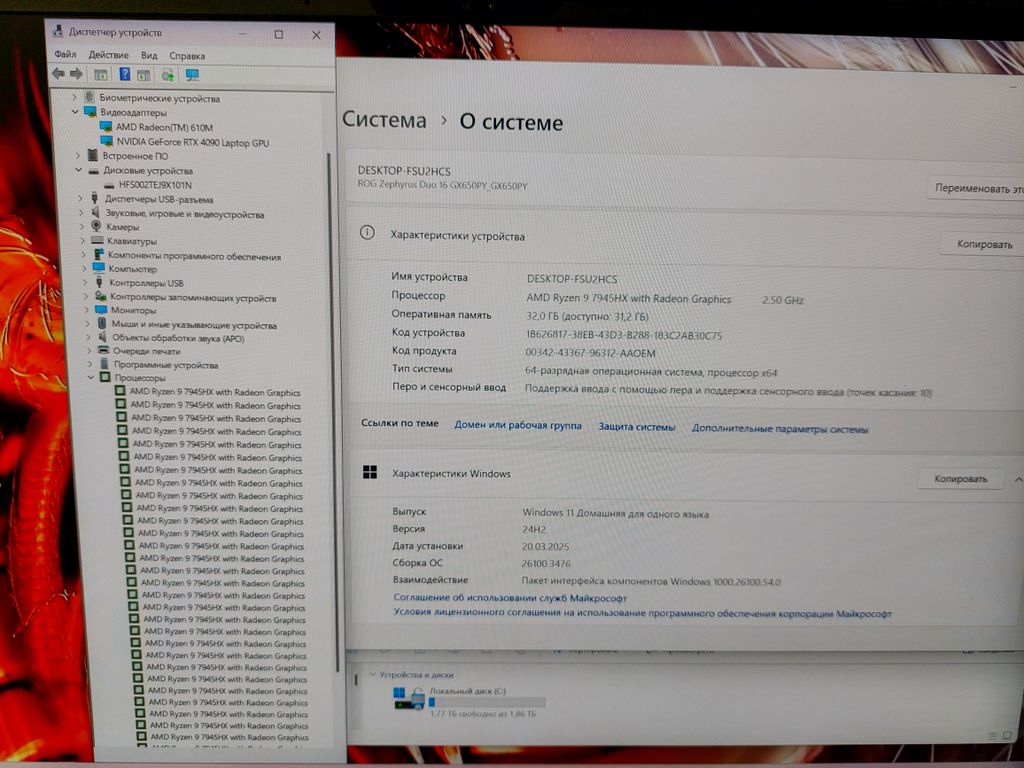Click the Камеры category icon
The width and height of the screenshot is (1024, 768).
(x=97, y=226)
